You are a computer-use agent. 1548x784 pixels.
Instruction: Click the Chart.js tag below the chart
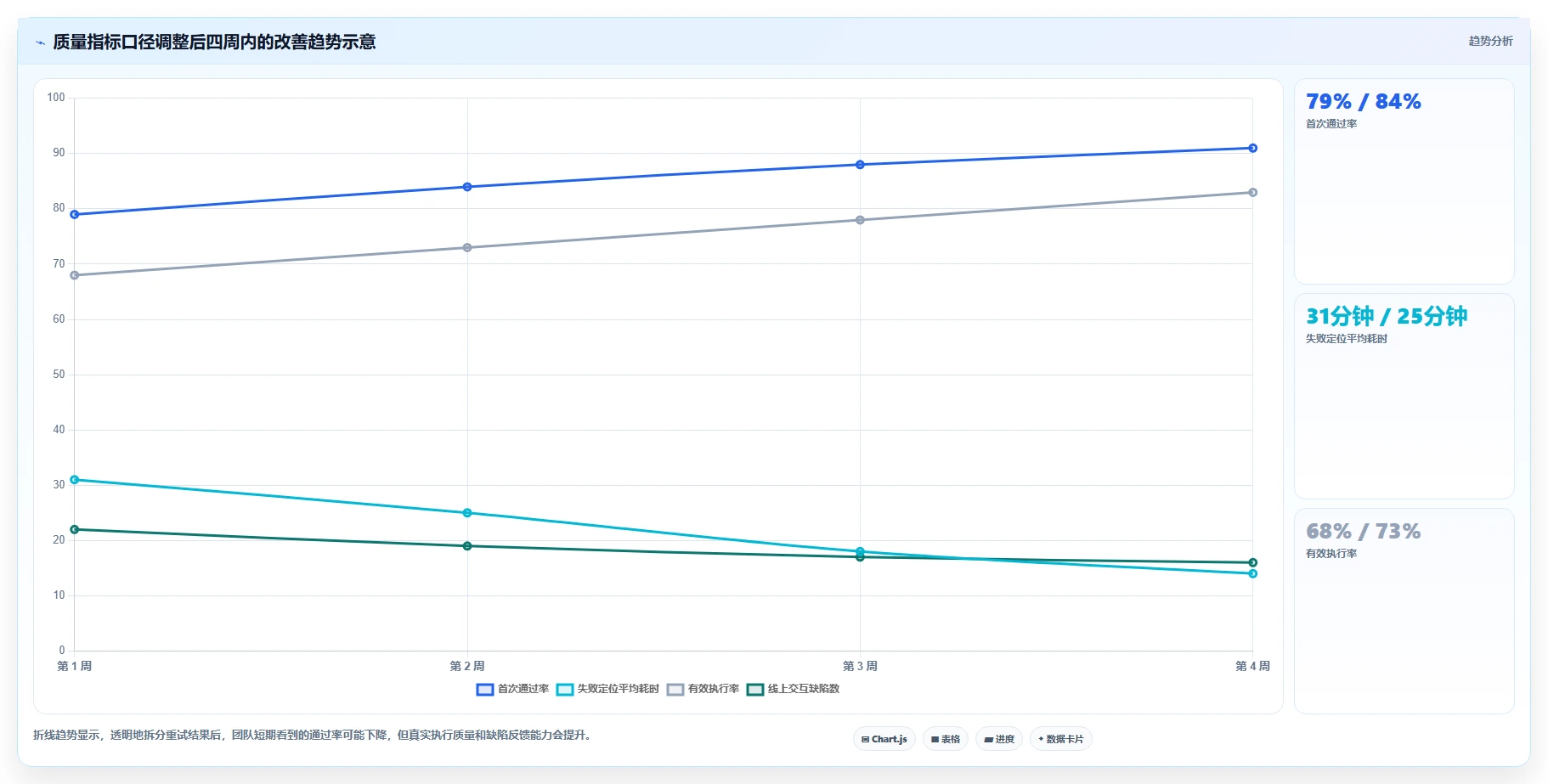coord(884,739)
